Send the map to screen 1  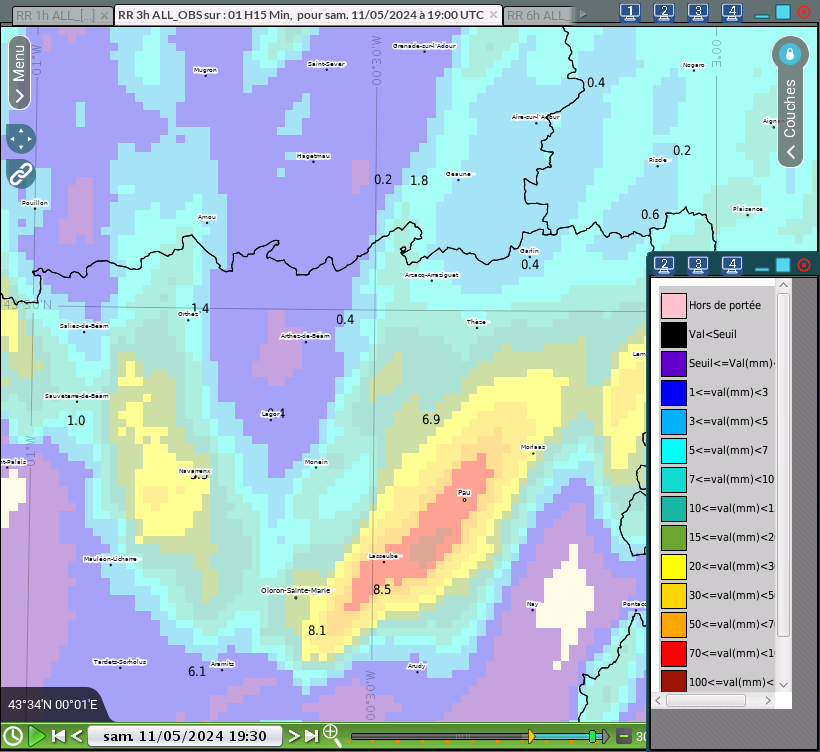coord(630,12)
